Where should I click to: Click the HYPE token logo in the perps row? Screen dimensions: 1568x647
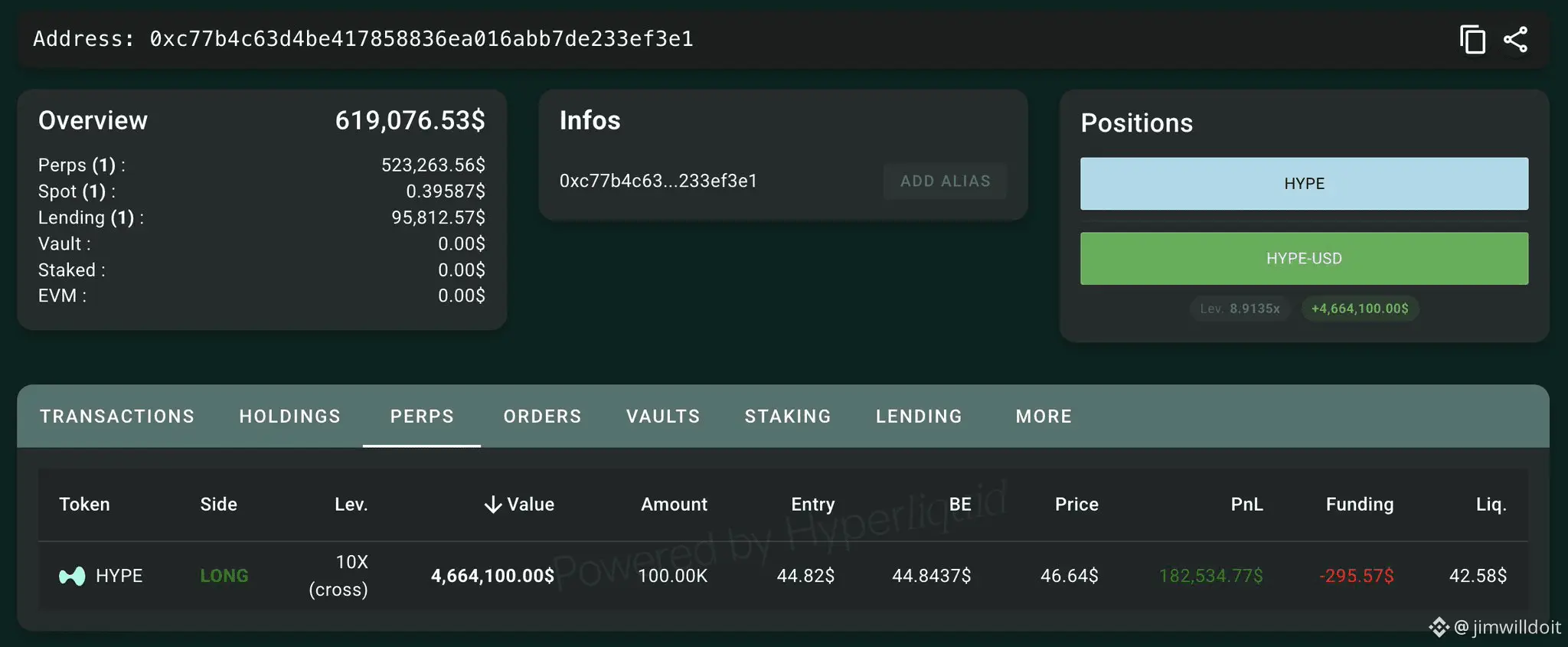(72, 576)
